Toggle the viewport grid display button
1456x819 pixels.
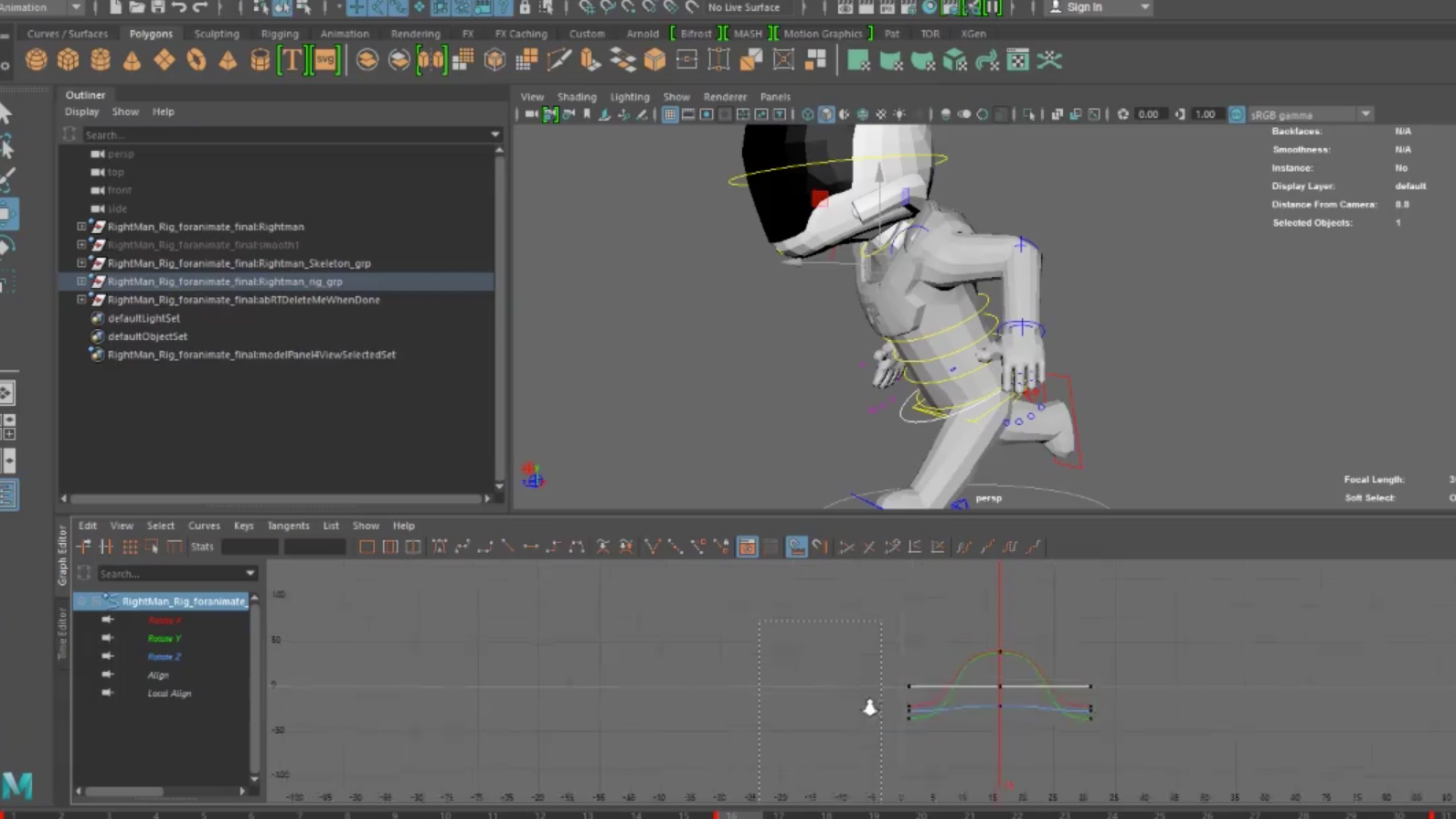[x=670, y=114]
